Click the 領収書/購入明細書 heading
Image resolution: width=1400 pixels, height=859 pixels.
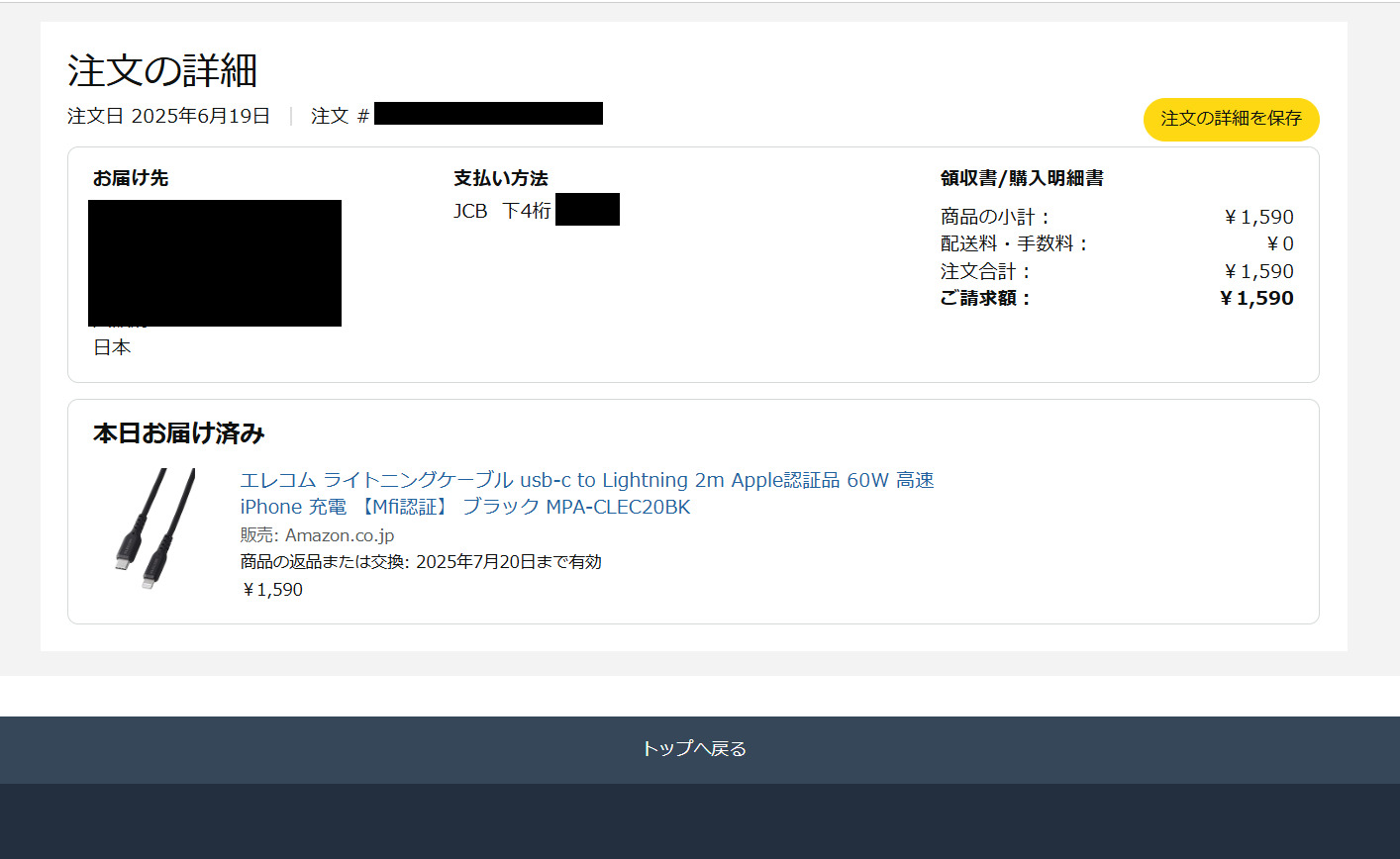[x=1022, y=178]
